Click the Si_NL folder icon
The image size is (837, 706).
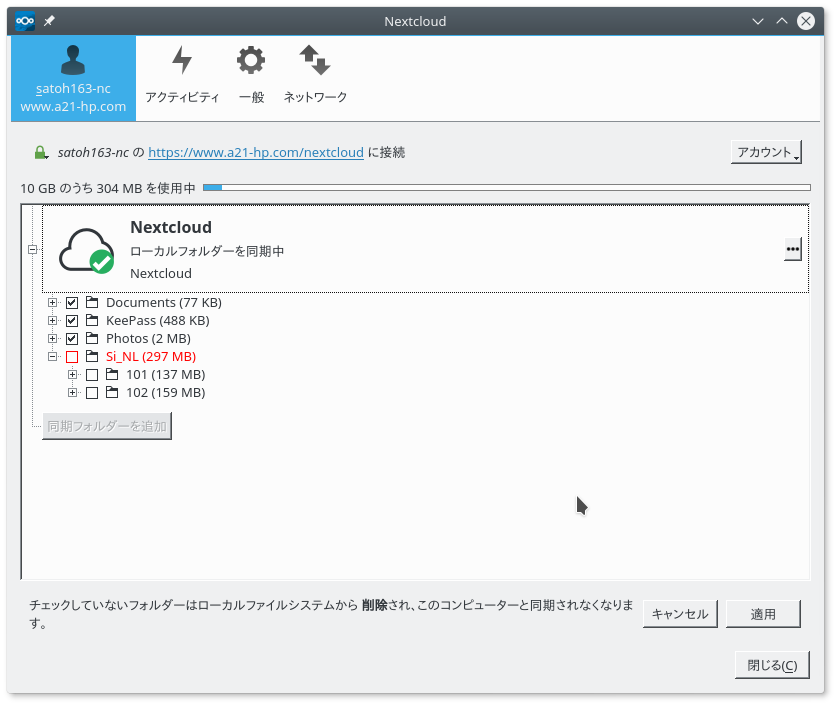point(92,357)
